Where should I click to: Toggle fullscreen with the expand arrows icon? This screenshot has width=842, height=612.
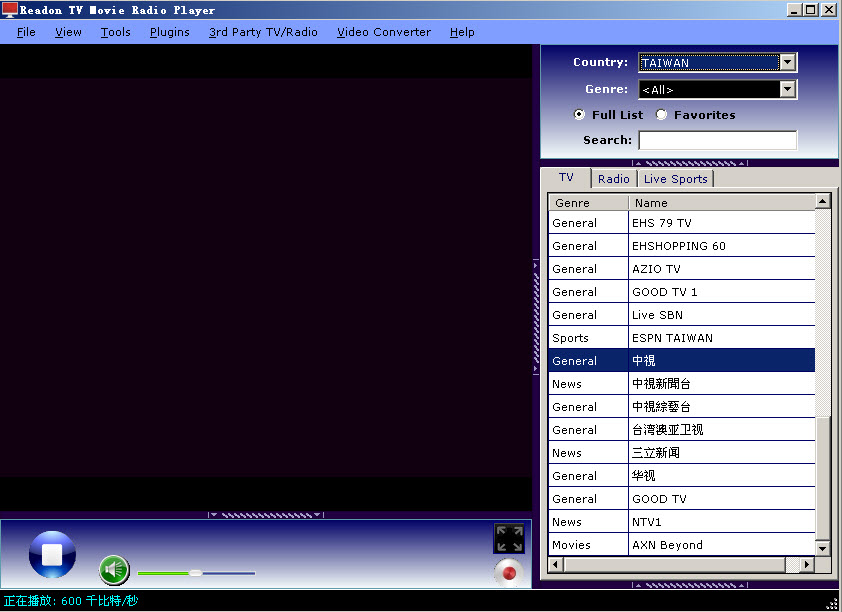509,538
